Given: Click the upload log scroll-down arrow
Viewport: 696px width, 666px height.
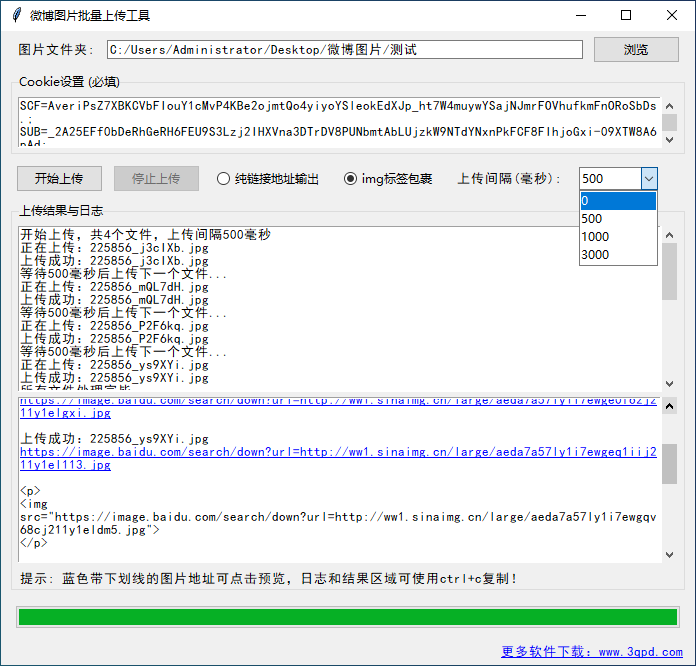Looking at the screenshot, I should (669, 383).
